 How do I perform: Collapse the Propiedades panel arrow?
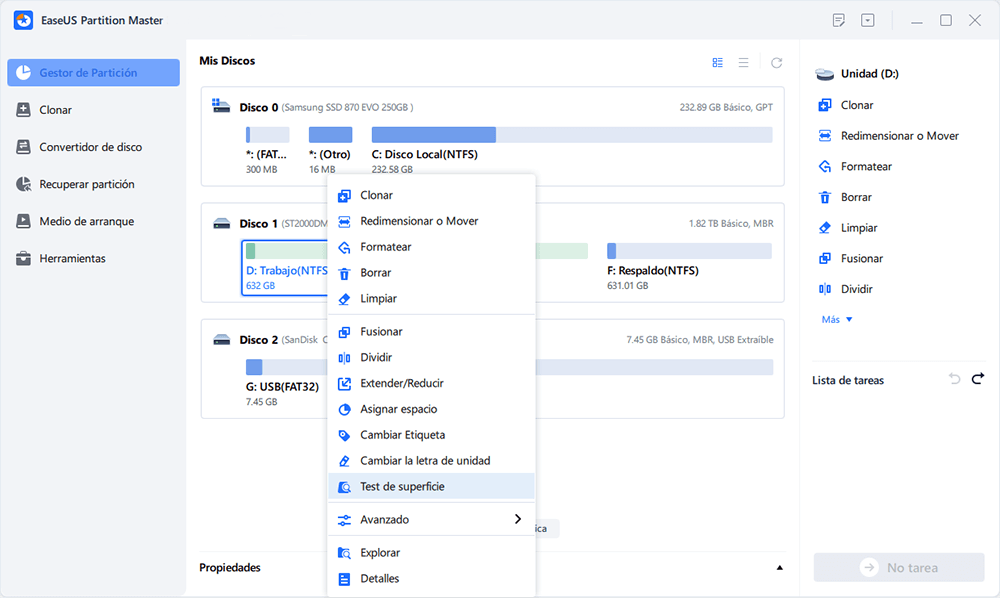pyautogui.click(x=779, y=567)
